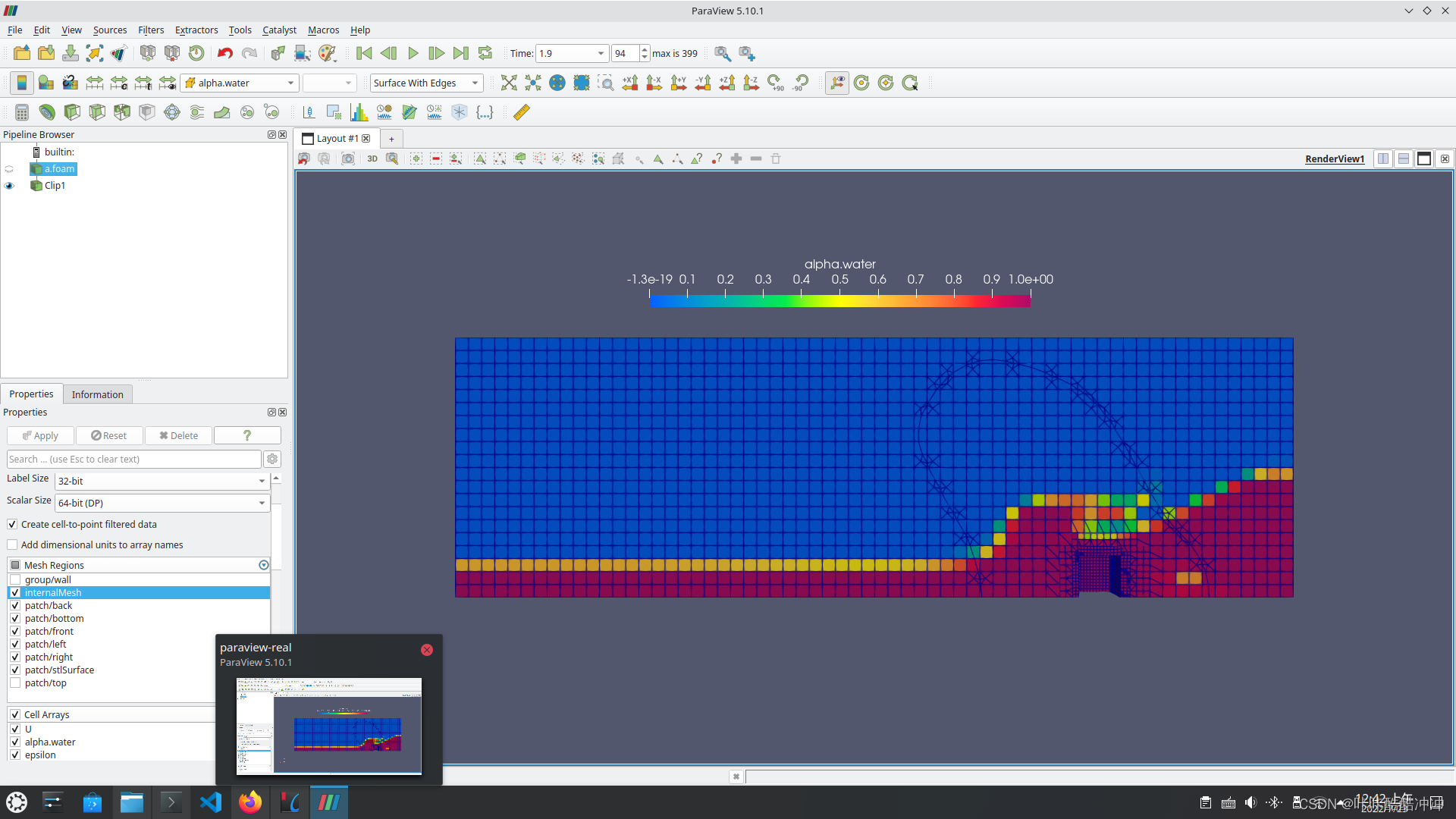Click the Undo arrow icon
This screenshot has height=819, width=1456.
[x=224, y=53]
